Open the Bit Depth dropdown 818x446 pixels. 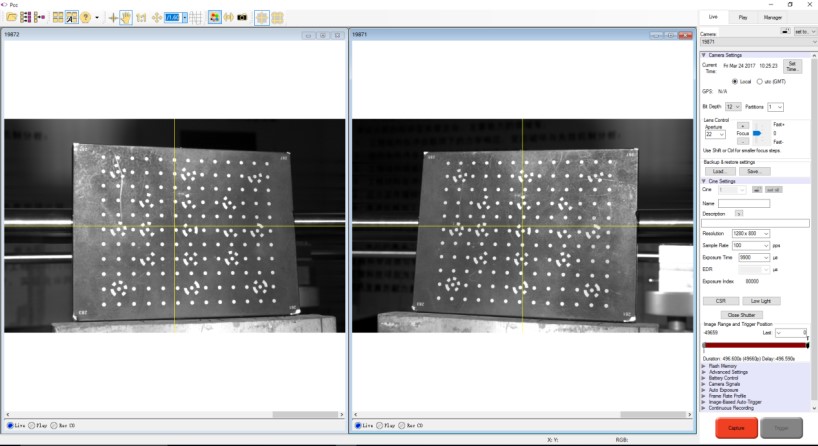(733, 106)
